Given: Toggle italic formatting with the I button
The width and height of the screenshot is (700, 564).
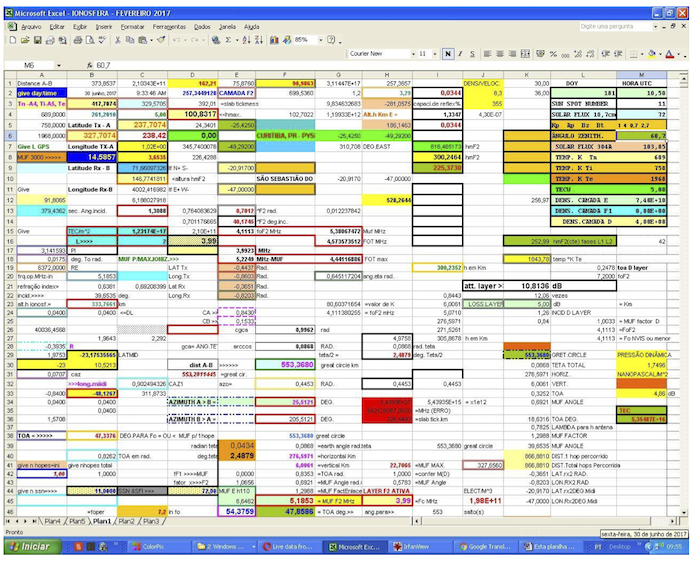Looking at the screenshot, I should click(462, 53).
